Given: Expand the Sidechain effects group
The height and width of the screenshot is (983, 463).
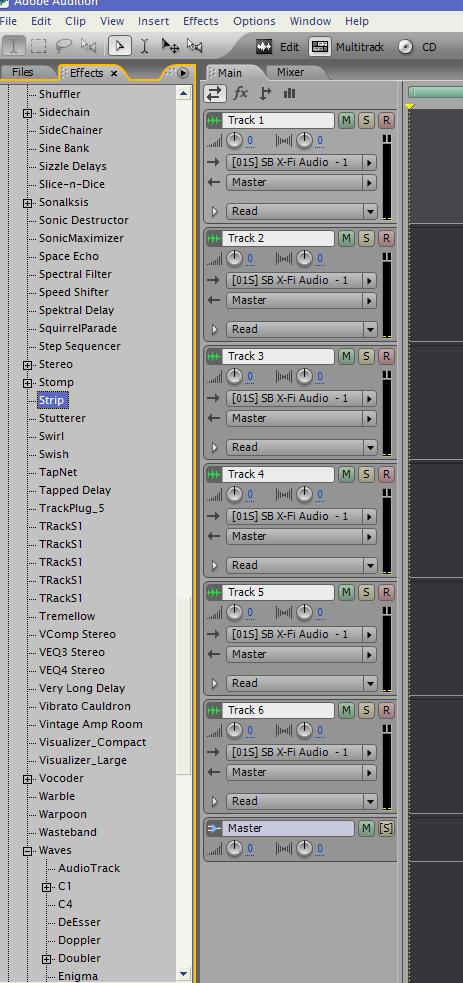Looking at the screenshot, I should [x=28, y=113].
